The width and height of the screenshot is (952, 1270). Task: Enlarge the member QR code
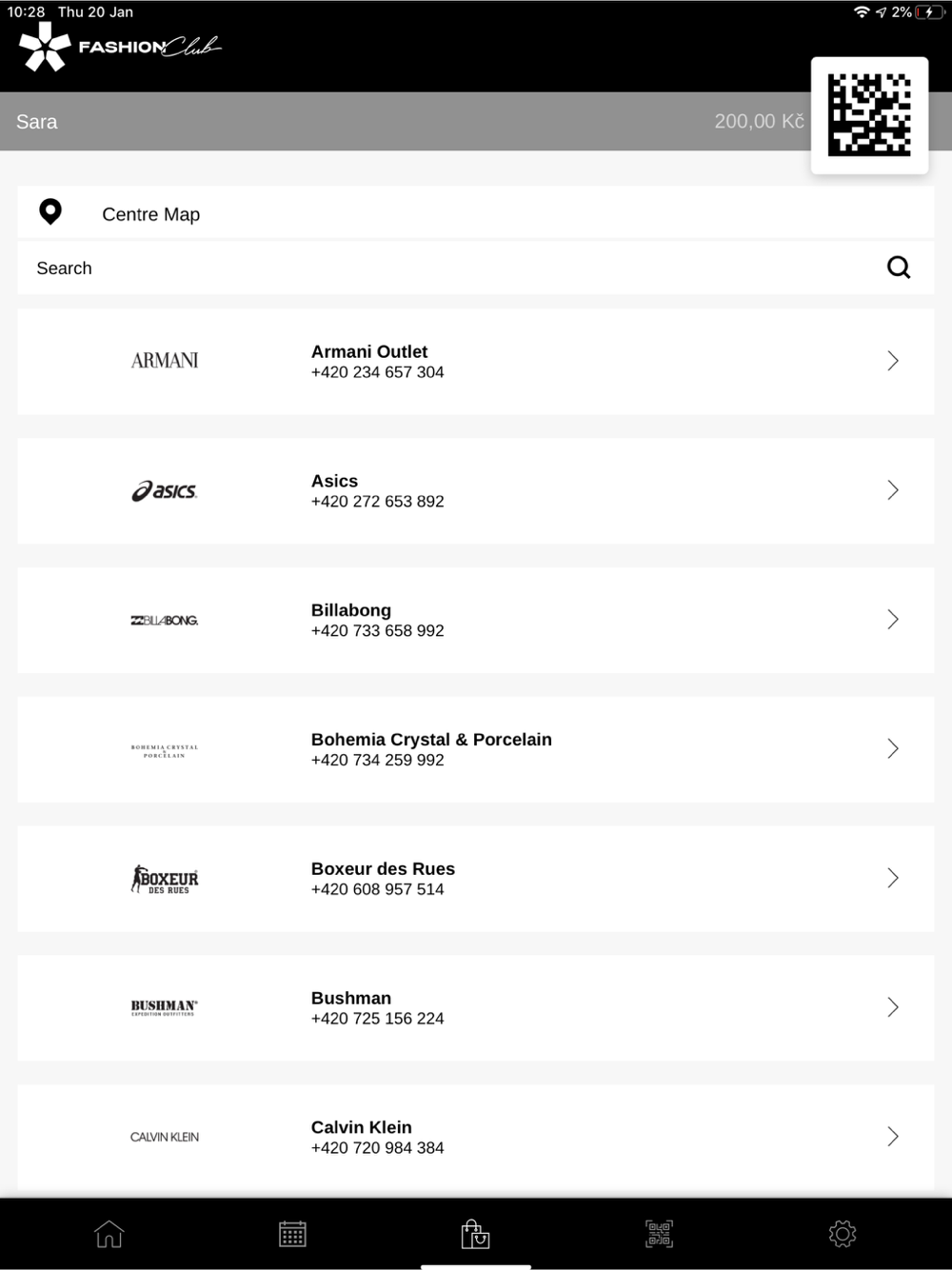(869, 115)
